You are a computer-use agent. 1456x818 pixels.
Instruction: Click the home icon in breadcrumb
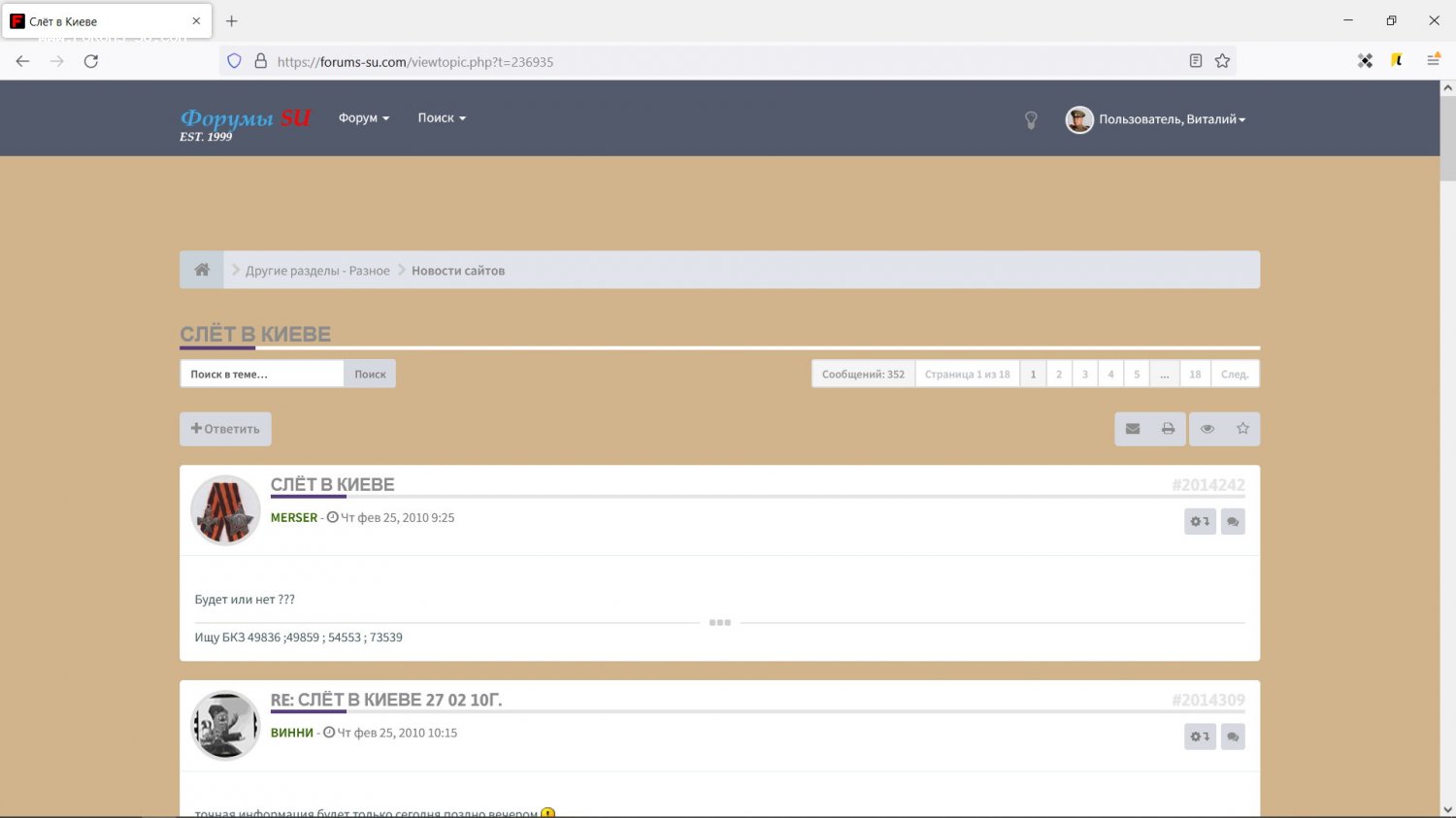[x=202, y=270]
